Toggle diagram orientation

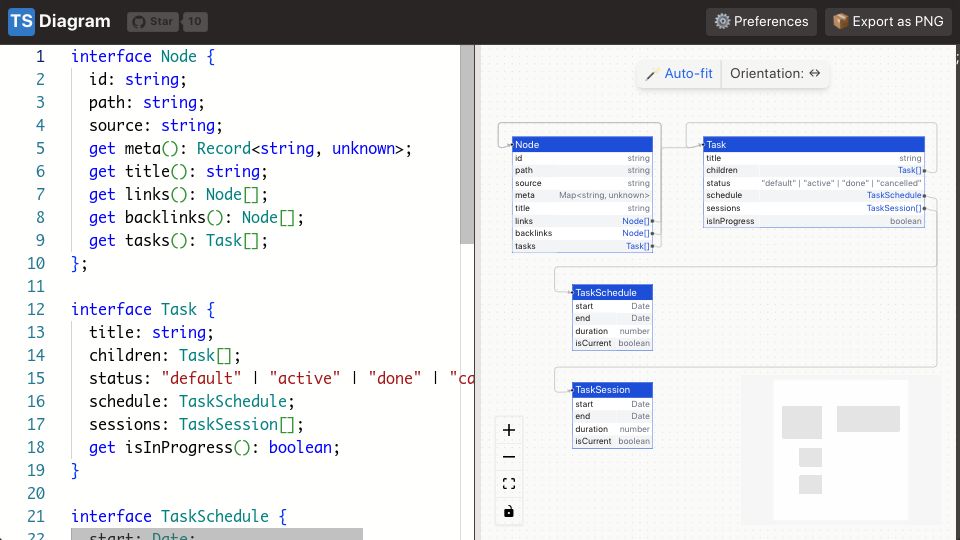[x=775, y=73]
